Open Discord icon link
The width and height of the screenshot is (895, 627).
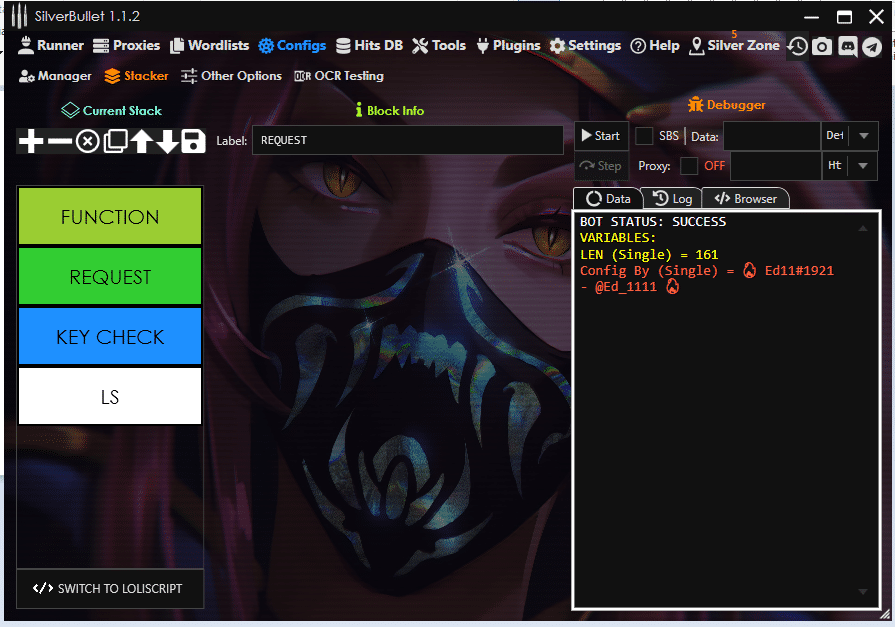(x=848, y=46)
